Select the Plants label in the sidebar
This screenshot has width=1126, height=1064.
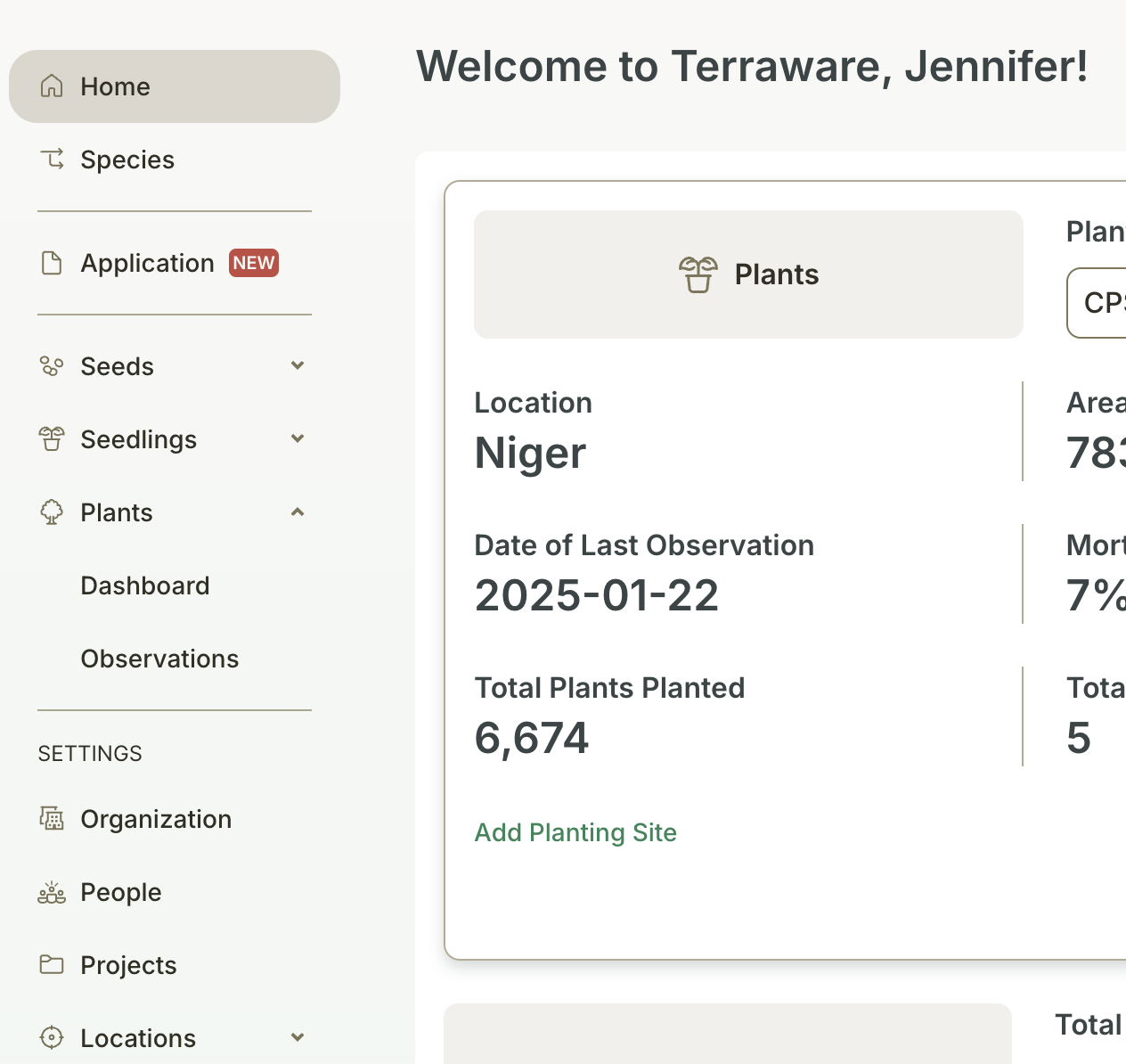117,512
